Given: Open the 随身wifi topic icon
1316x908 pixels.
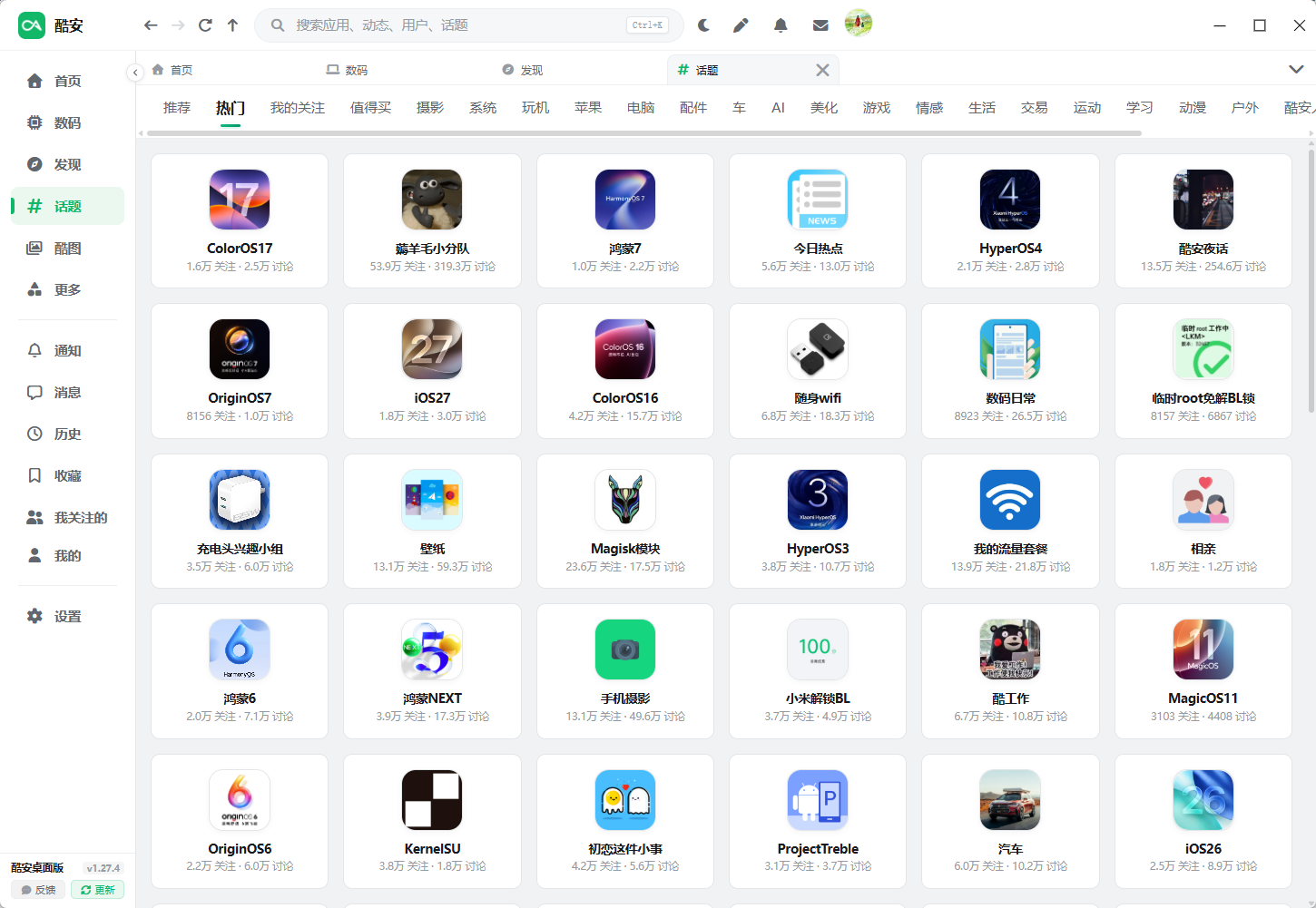Looking at the screenshot, I should (x=818, y=349).
